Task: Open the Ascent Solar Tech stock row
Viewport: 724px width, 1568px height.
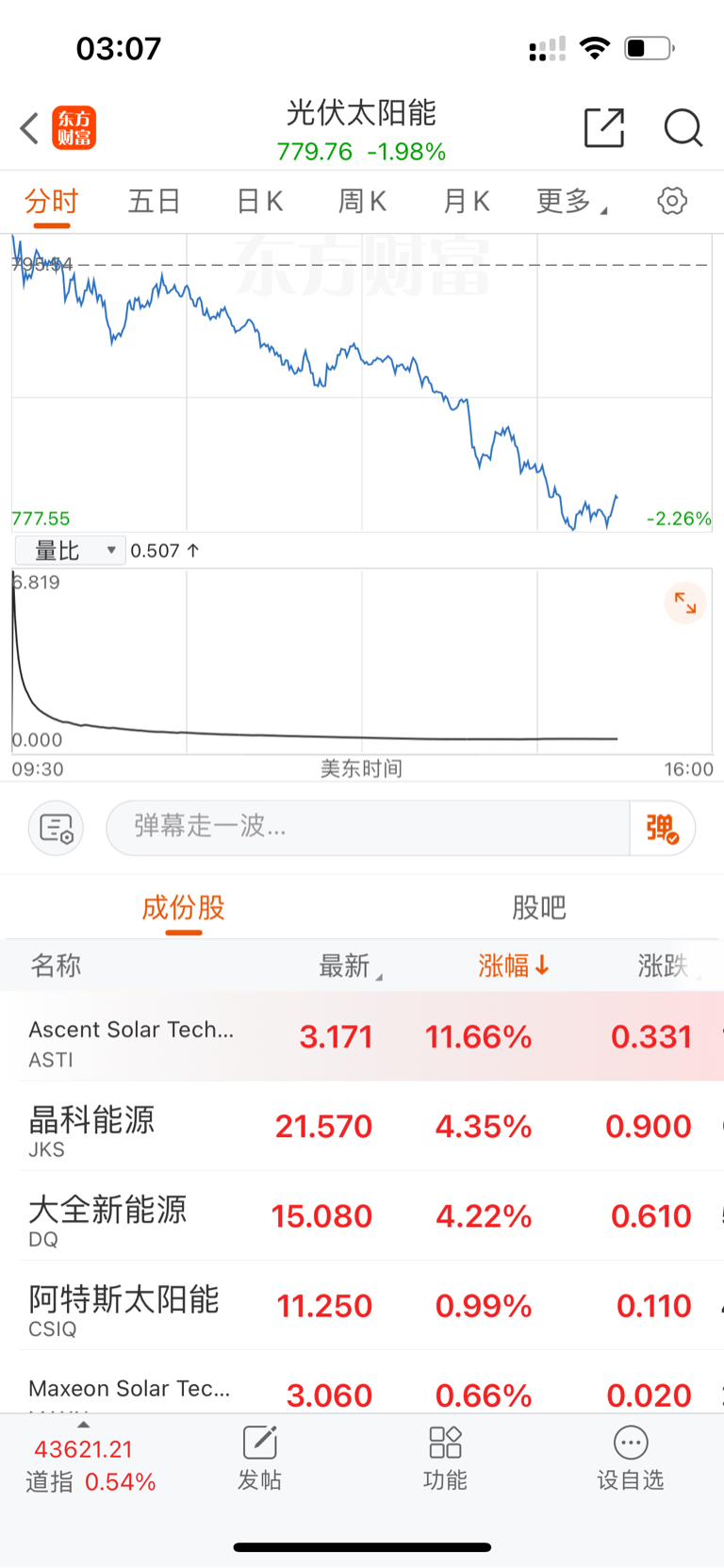Action: tap(362, 1036)
